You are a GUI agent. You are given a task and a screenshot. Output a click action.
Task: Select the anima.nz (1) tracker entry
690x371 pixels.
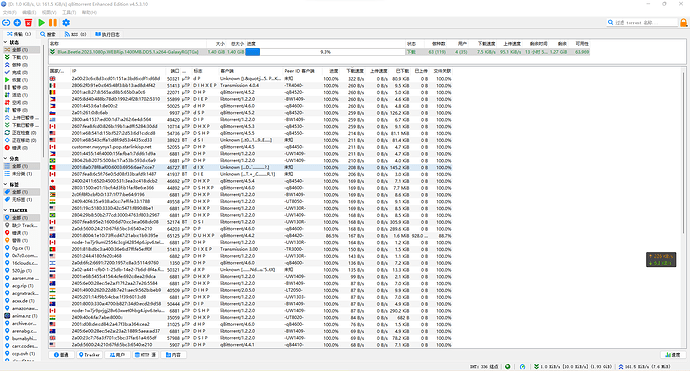(x=21, y=316)
